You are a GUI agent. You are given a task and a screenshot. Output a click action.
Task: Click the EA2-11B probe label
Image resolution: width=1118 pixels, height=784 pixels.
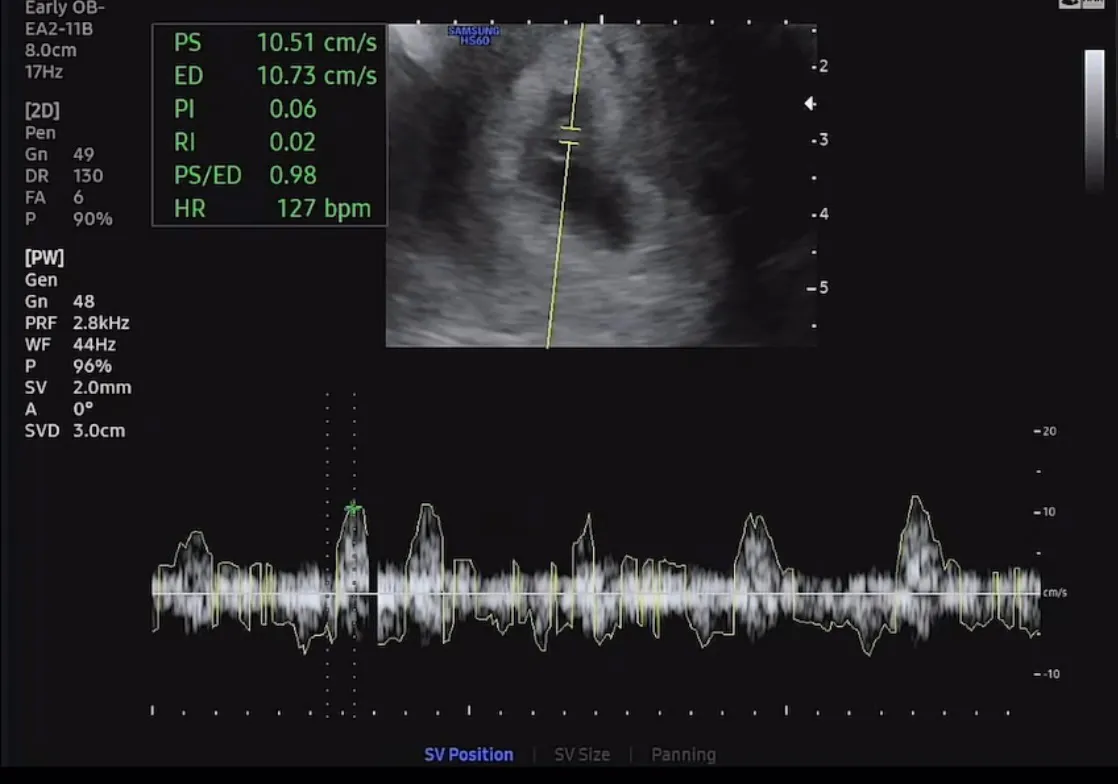58,29
